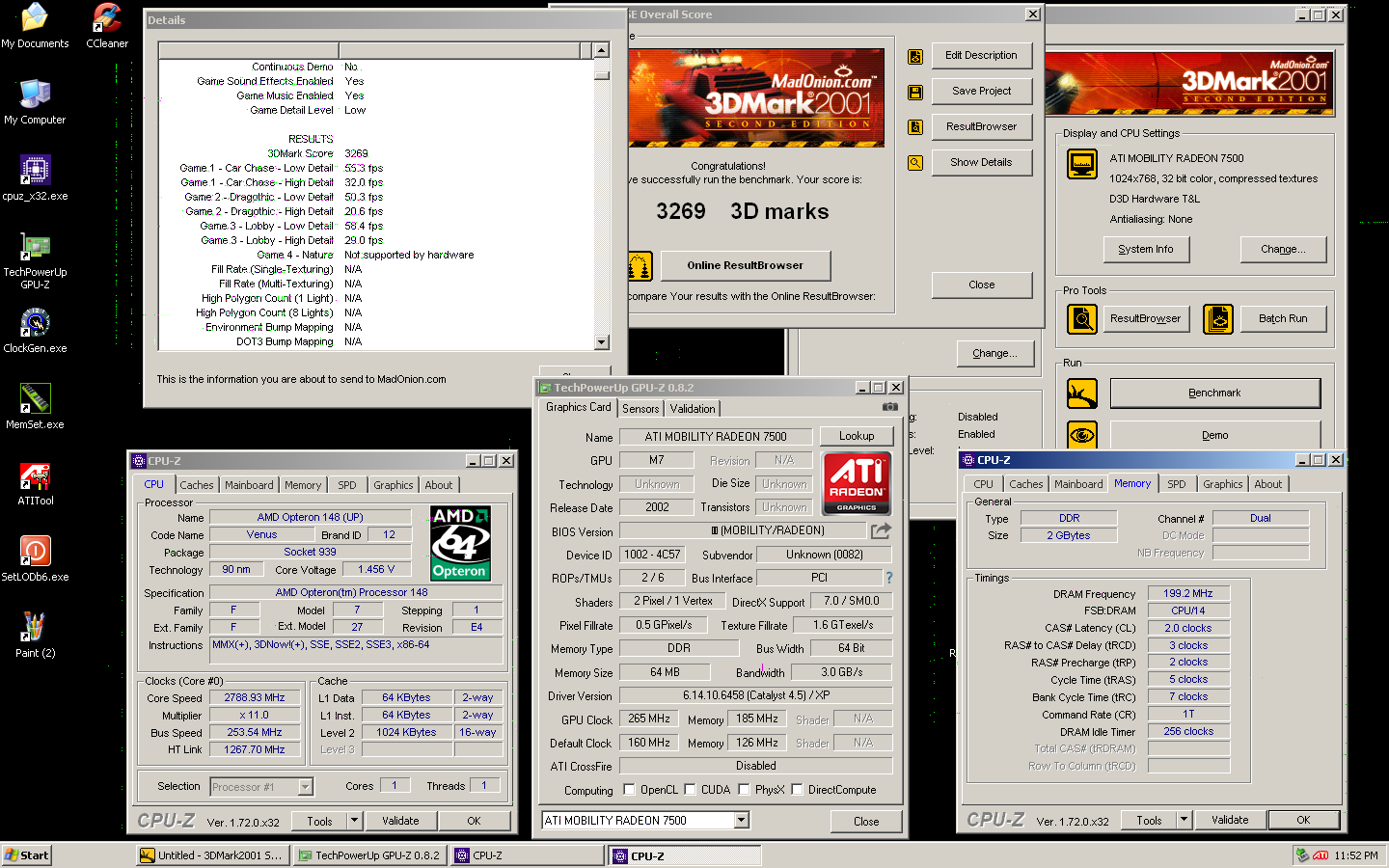The height and width of the screenshot is (868, 1389).
Task: Click the DRAM Frequency value 199.2 MHz
Action: [1188, 593]
